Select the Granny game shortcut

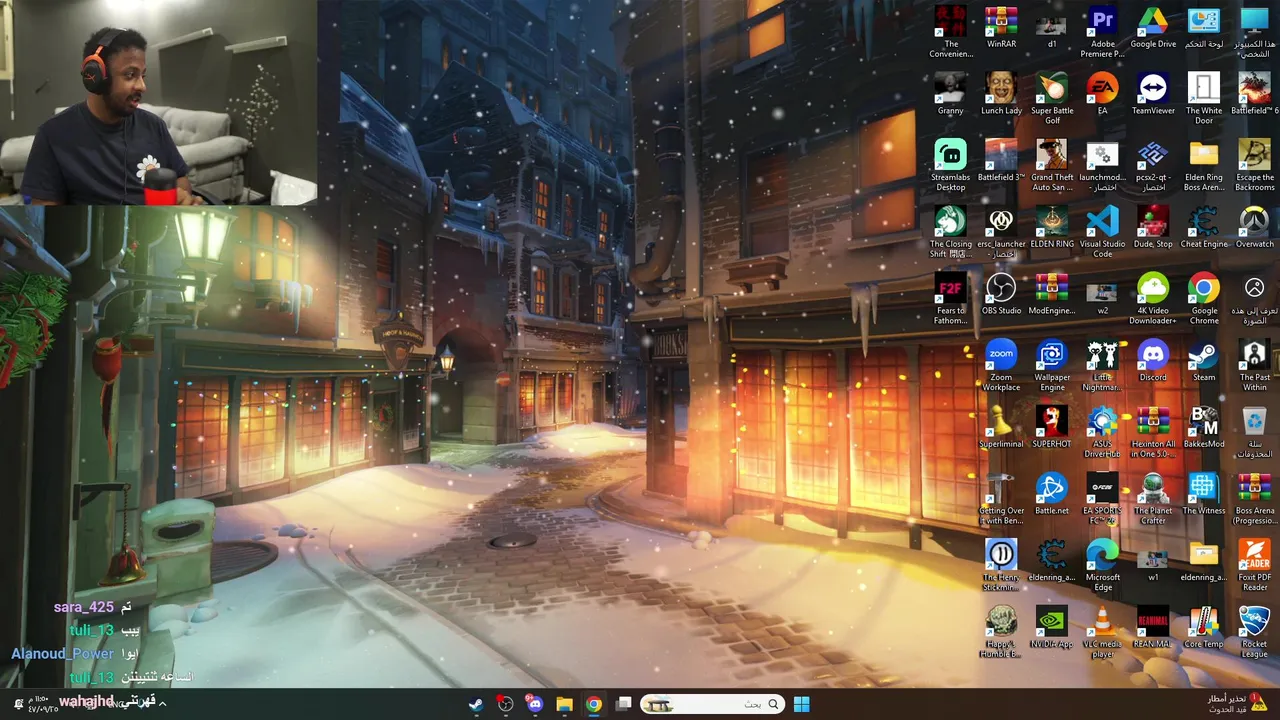click(951, 94)
